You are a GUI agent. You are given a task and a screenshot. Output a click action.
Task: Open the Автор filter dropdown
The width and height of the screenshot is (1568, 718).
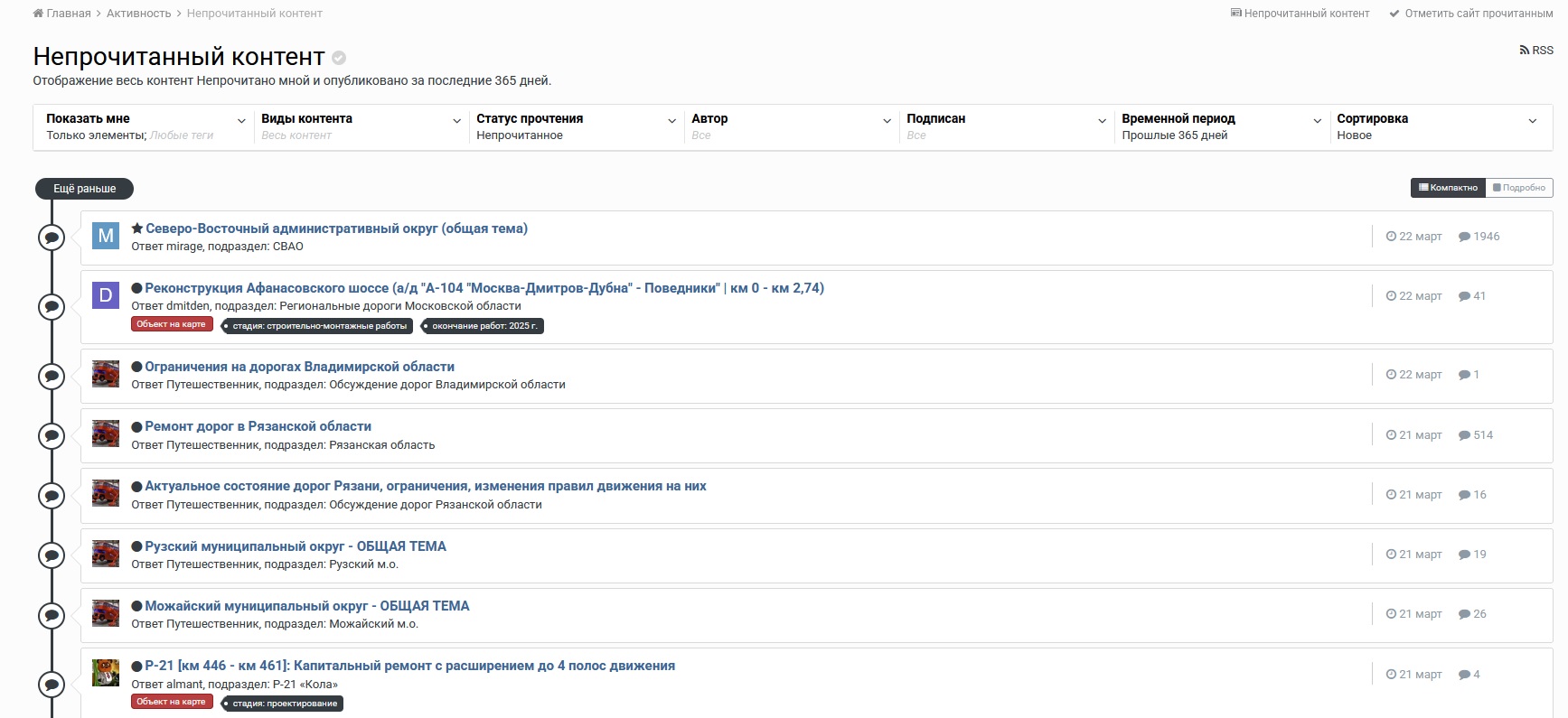[x=790, y=126]
